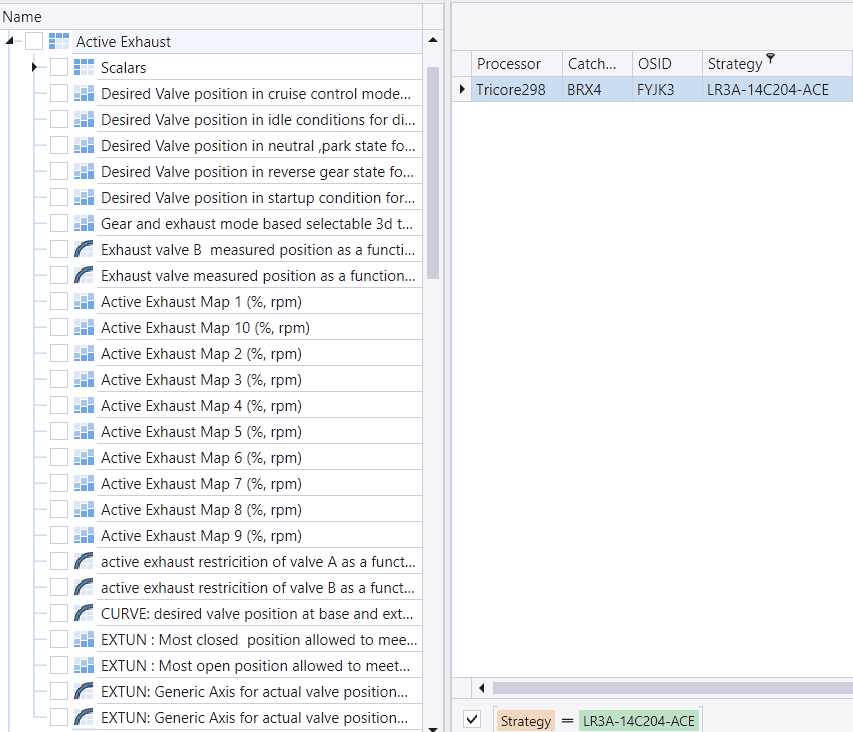Screen dimensions: 853x732
Task: Sort by the Catch... column header
Action: (597, 64)
